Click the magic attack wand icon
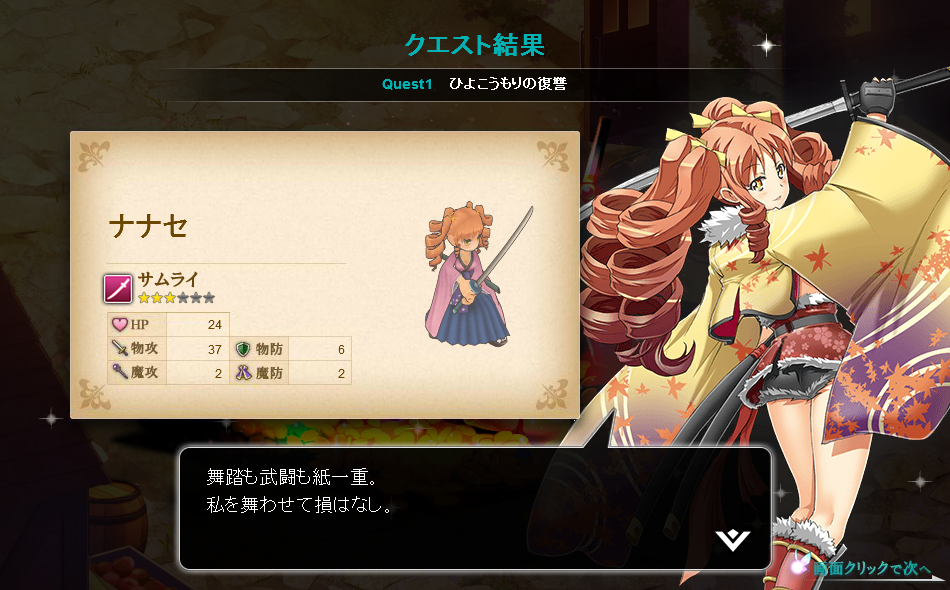This screenshot has height=590, width=950. click(119, 371)
